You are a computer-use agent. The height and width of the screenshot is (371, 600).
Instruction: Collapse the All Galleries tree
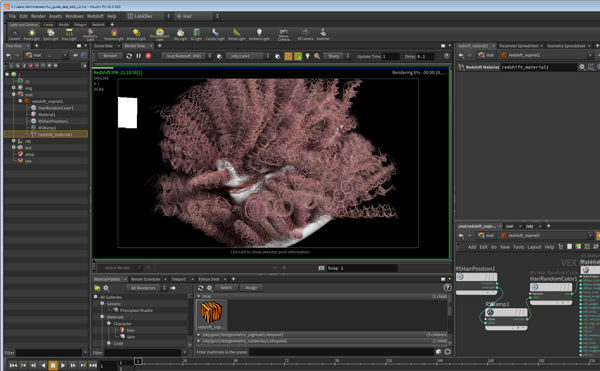point(96,297)
